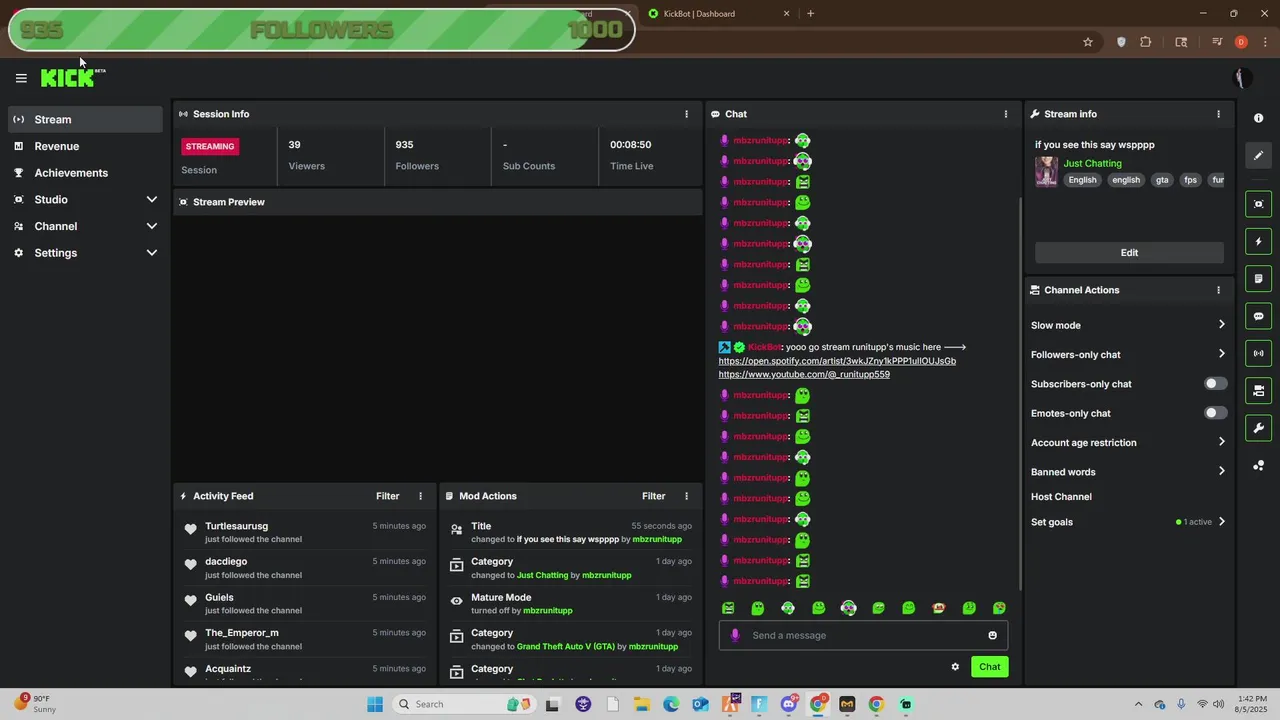Click Host Channel action
This screenshot has height=720, width=1280.
[x=1061, y=497]
